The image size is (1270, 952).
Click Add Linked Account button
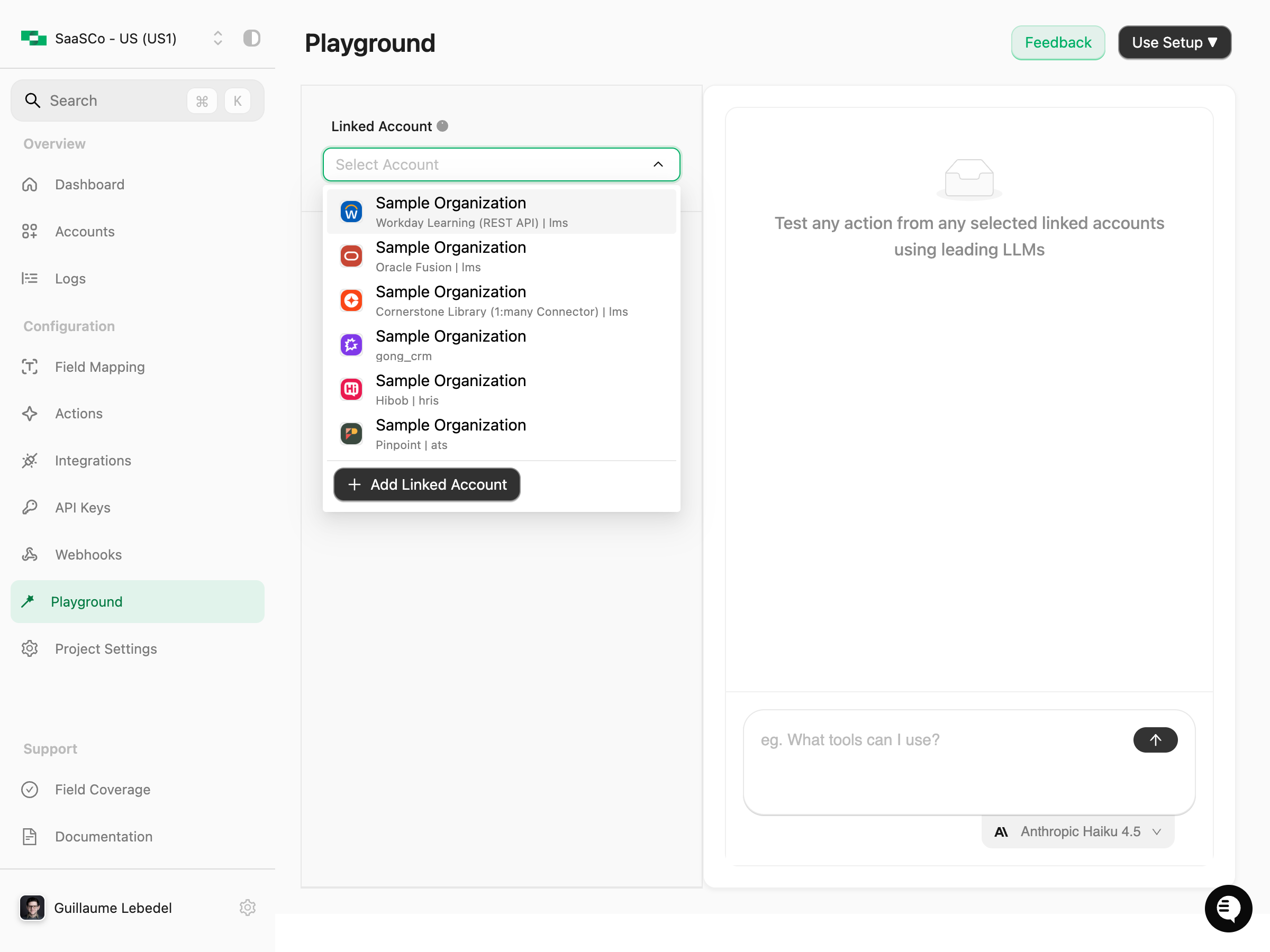click(x=427, y=484)
